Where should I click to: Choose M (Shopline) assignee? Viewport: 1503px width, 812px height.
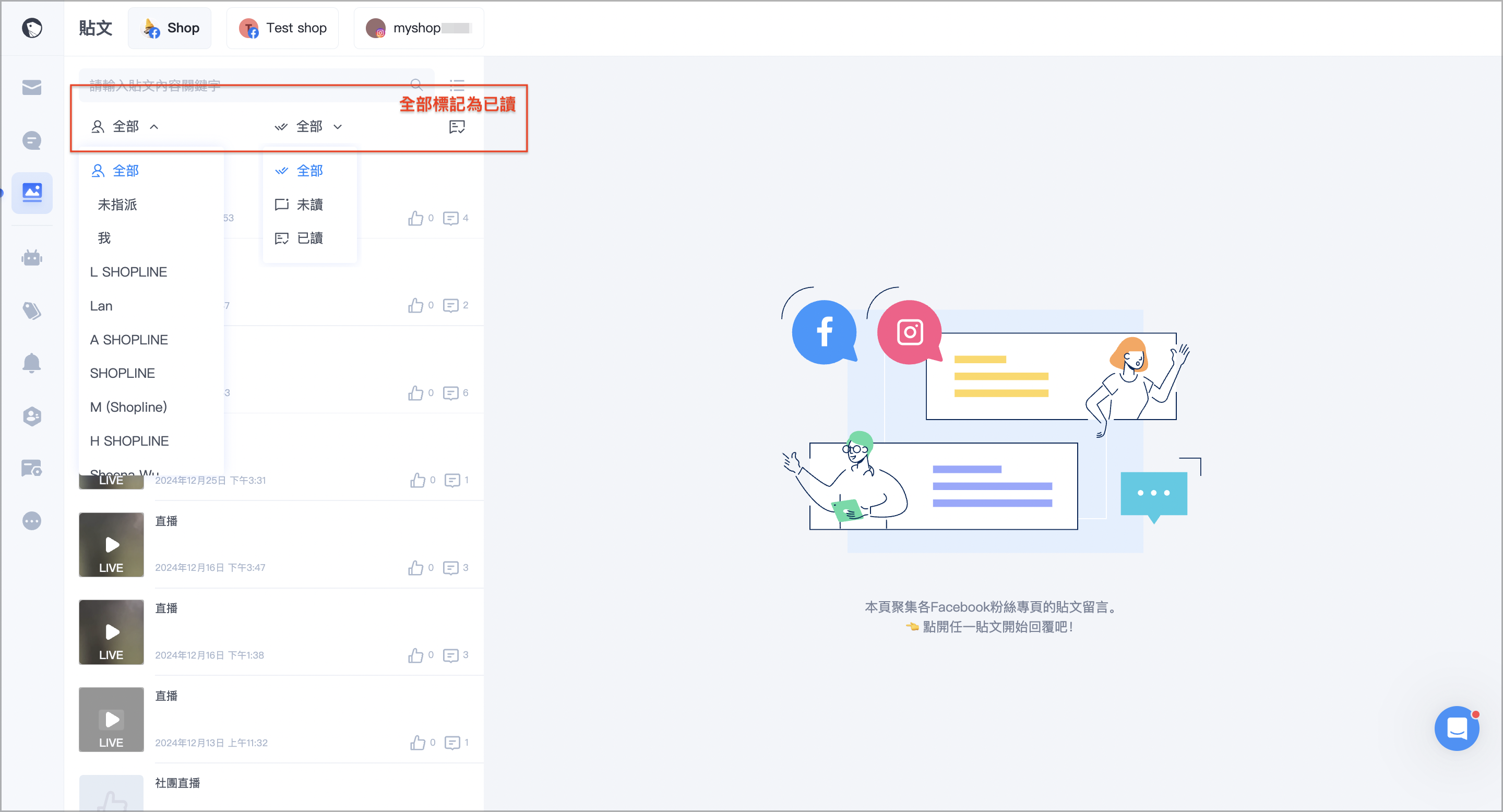pos(151,407)
